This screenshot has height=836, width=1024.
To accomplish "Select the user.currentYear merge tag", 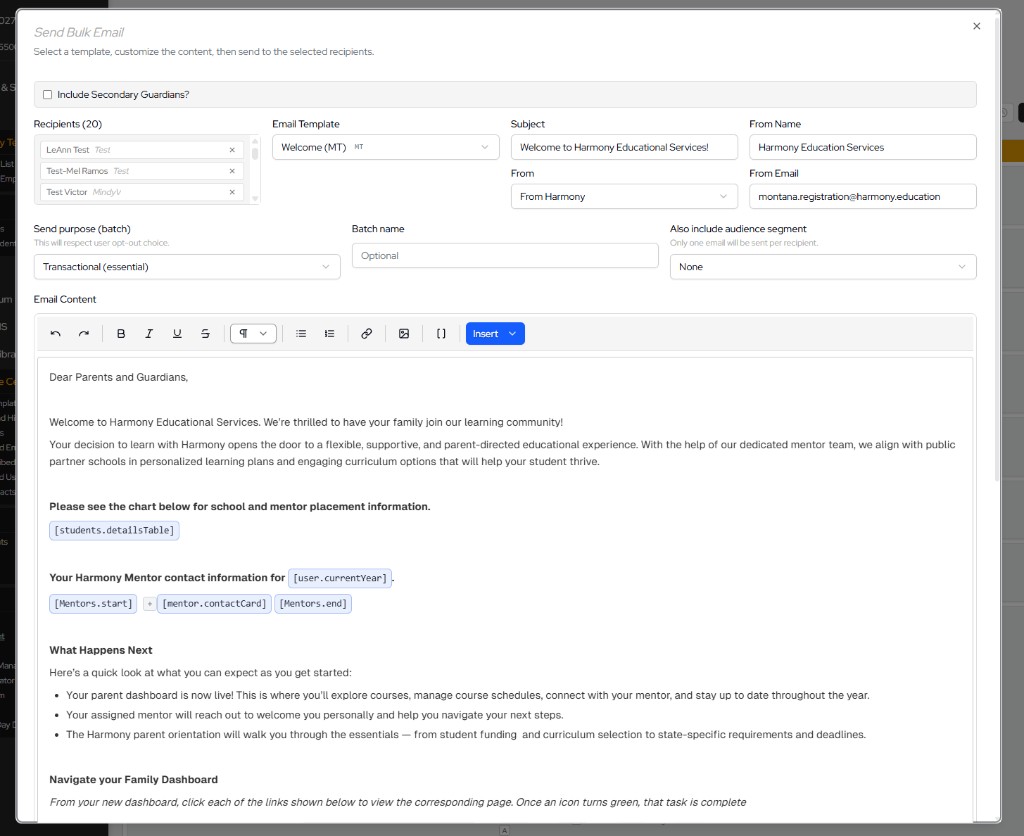I will (x=340, y=578).
